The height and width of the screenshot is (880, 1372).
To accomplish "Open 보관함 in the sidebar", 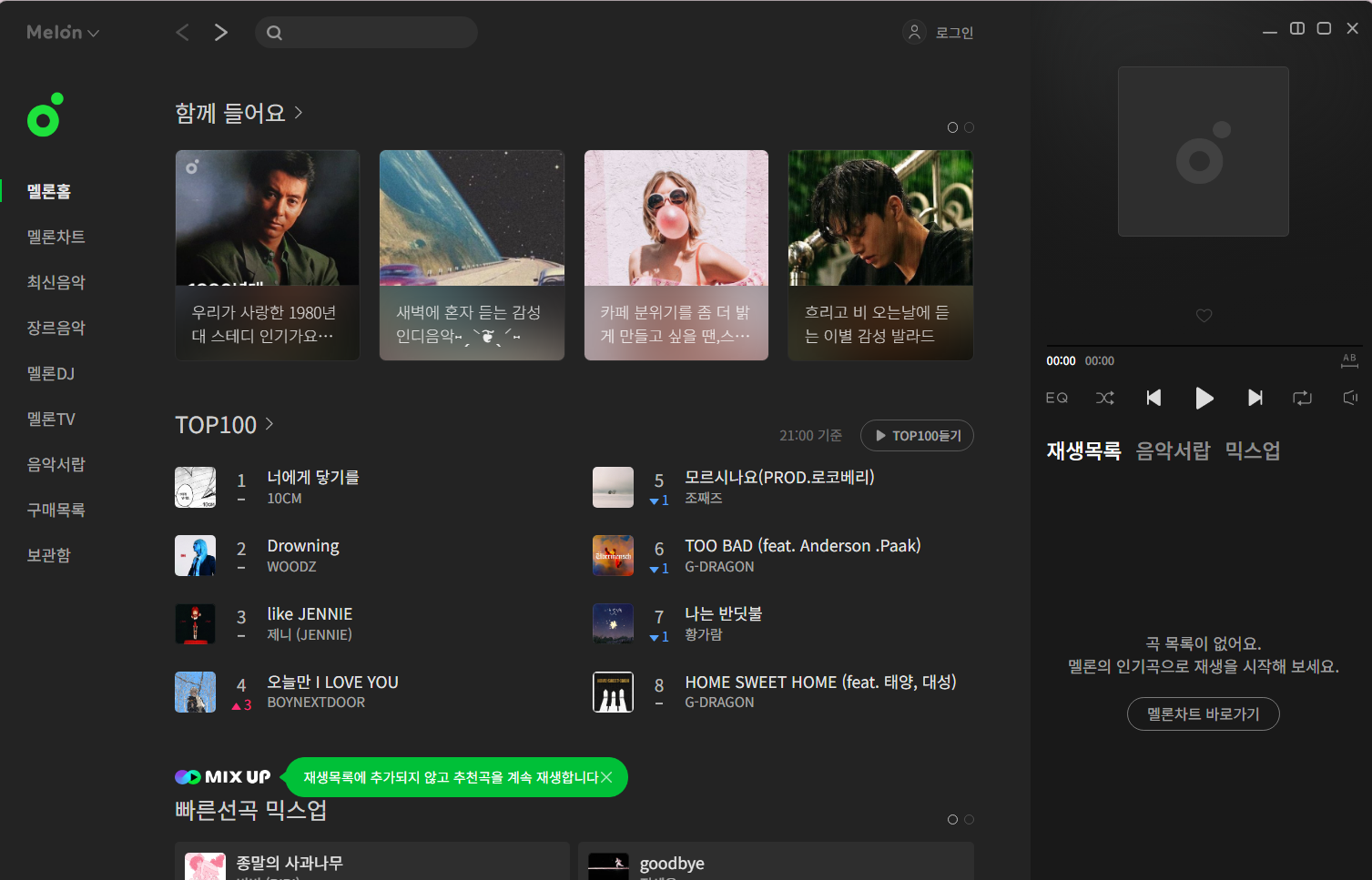I will (x=49, y=555).
